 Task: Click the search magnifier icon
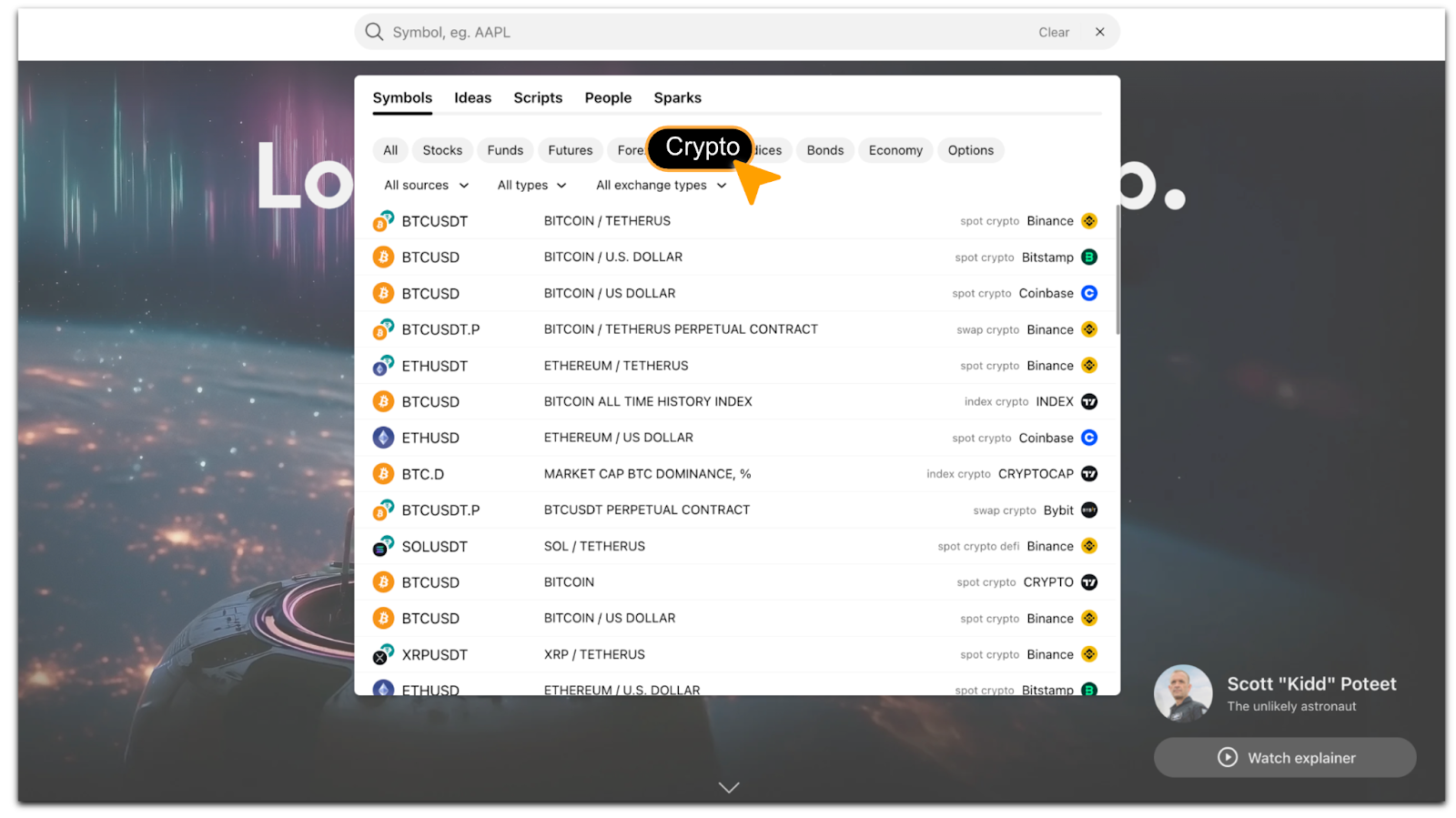374,32
